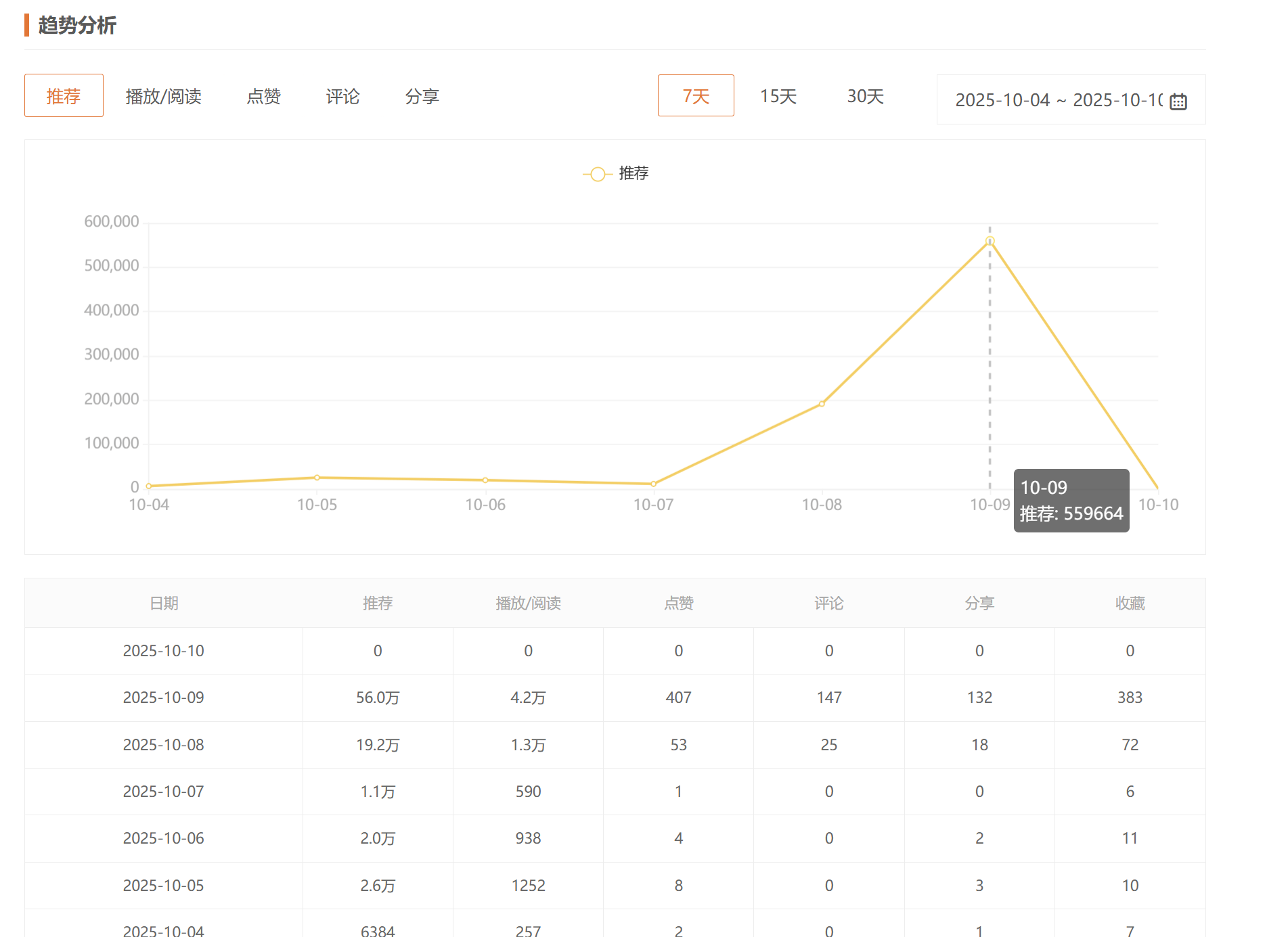This screenshot has height=937, width=1288.
Task: Select the 2025-10-06 date cell
Action: [164, 838]
